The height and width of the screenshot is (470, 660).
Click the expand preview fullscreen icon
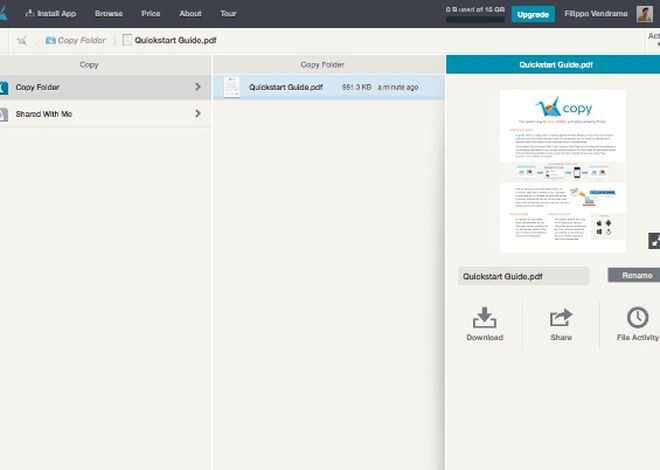(654, 241)
